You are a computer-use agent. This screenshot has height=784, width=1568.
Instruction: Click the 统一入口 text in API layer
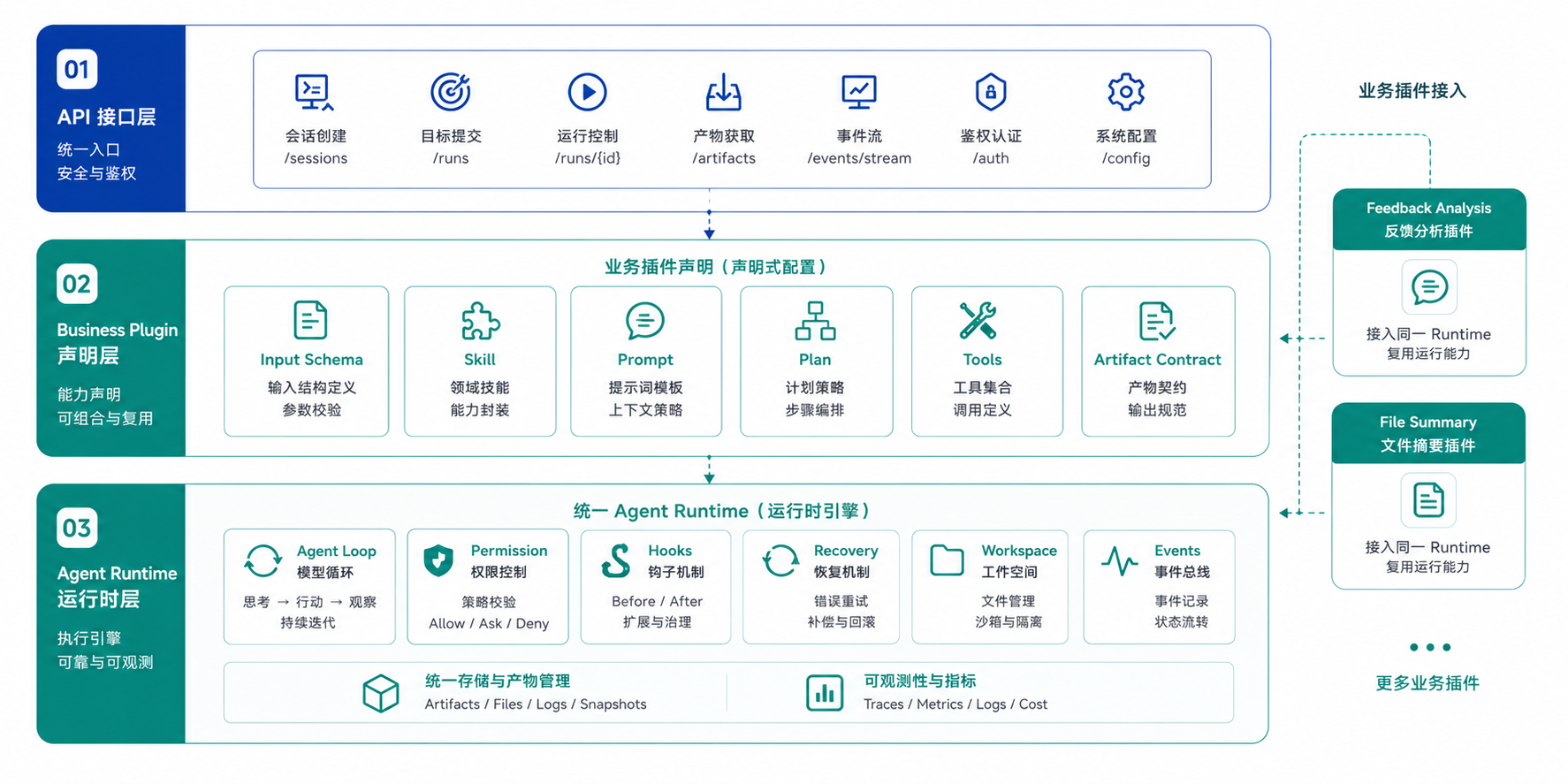[88, 150]
